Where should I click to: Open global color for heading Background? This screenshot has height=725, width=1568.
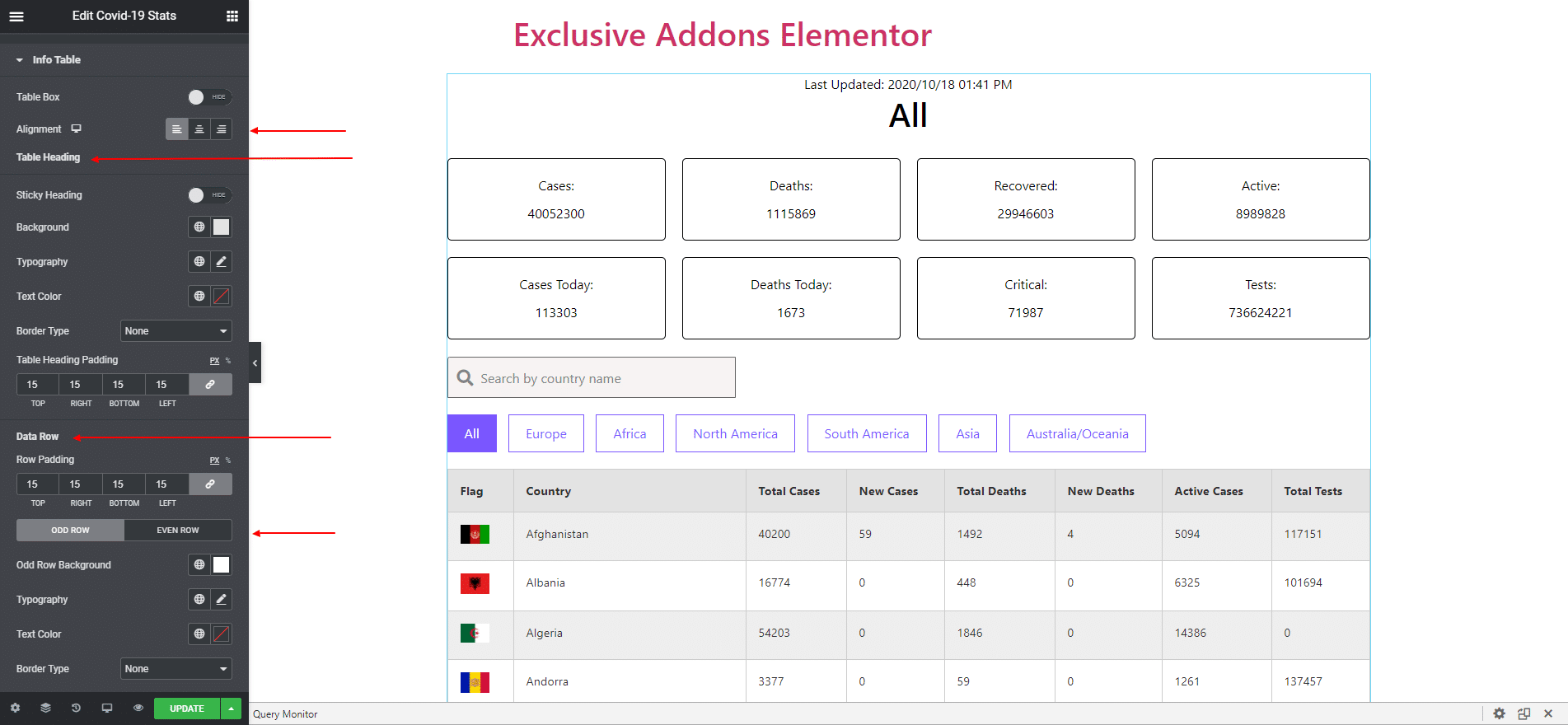pos(199,227)
